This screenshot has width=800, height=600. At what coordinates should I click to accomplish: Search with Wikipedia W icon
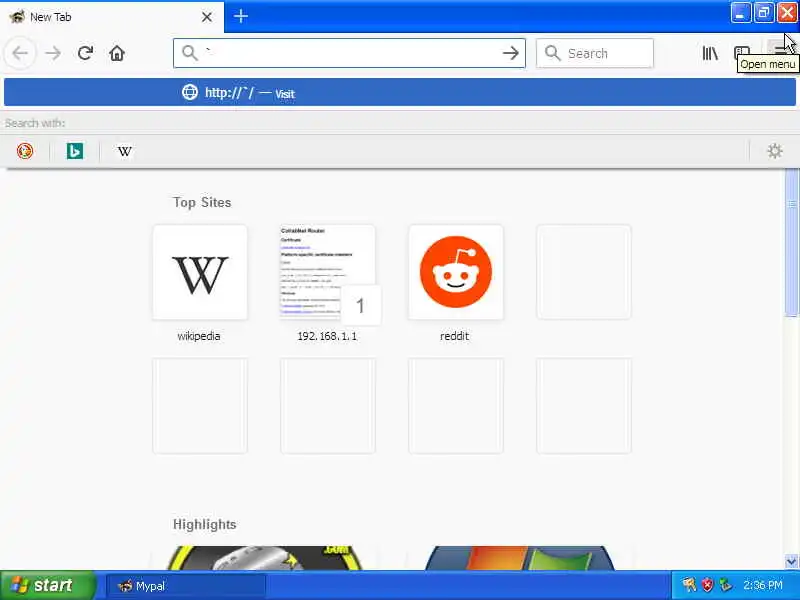click(x=124, y=151)
